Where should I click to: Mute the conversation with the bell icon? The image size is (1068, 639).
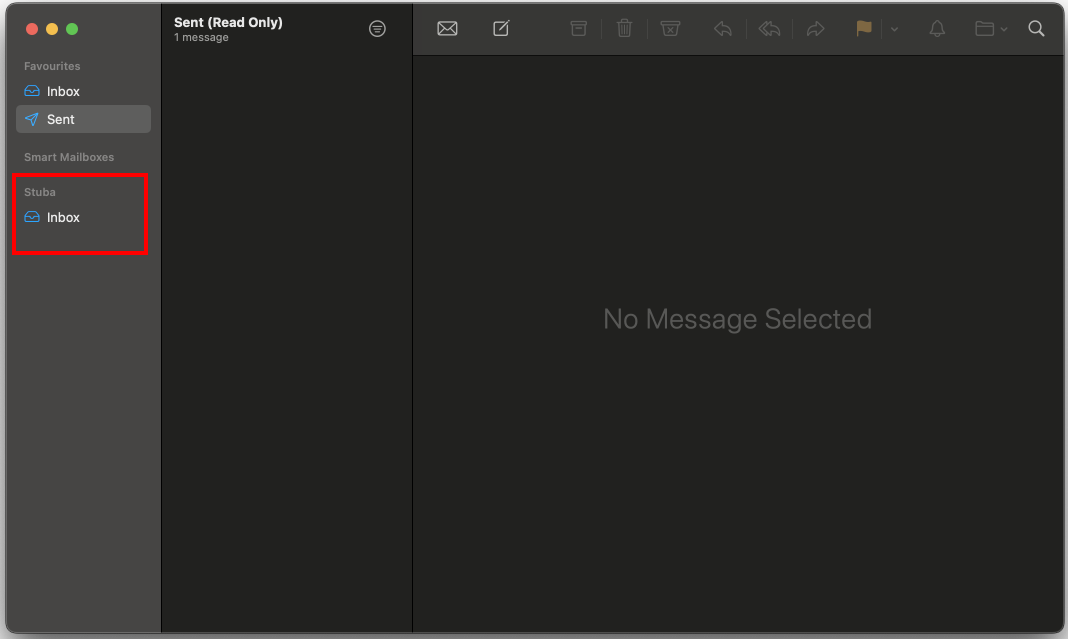coord(937,29)
